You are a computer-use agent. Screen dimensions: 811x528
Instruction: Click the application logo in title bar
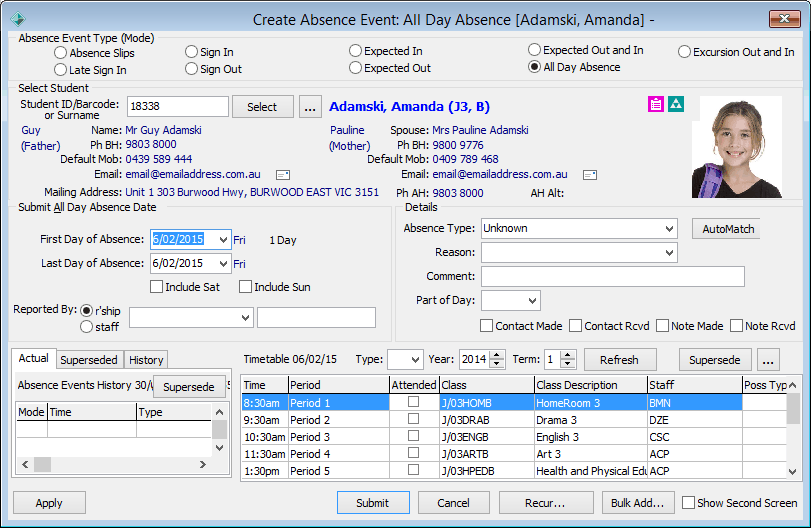[x=18, y=19]
